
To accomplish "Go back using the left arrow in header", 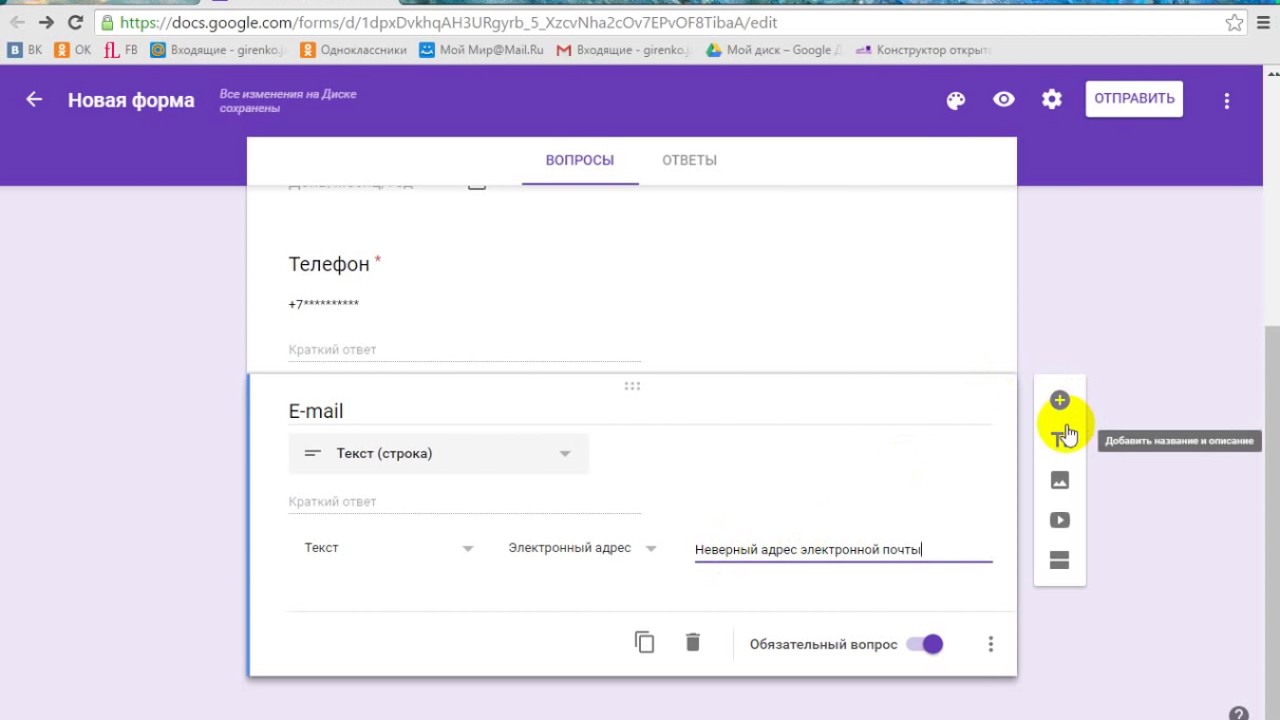I will click(34, 99).
